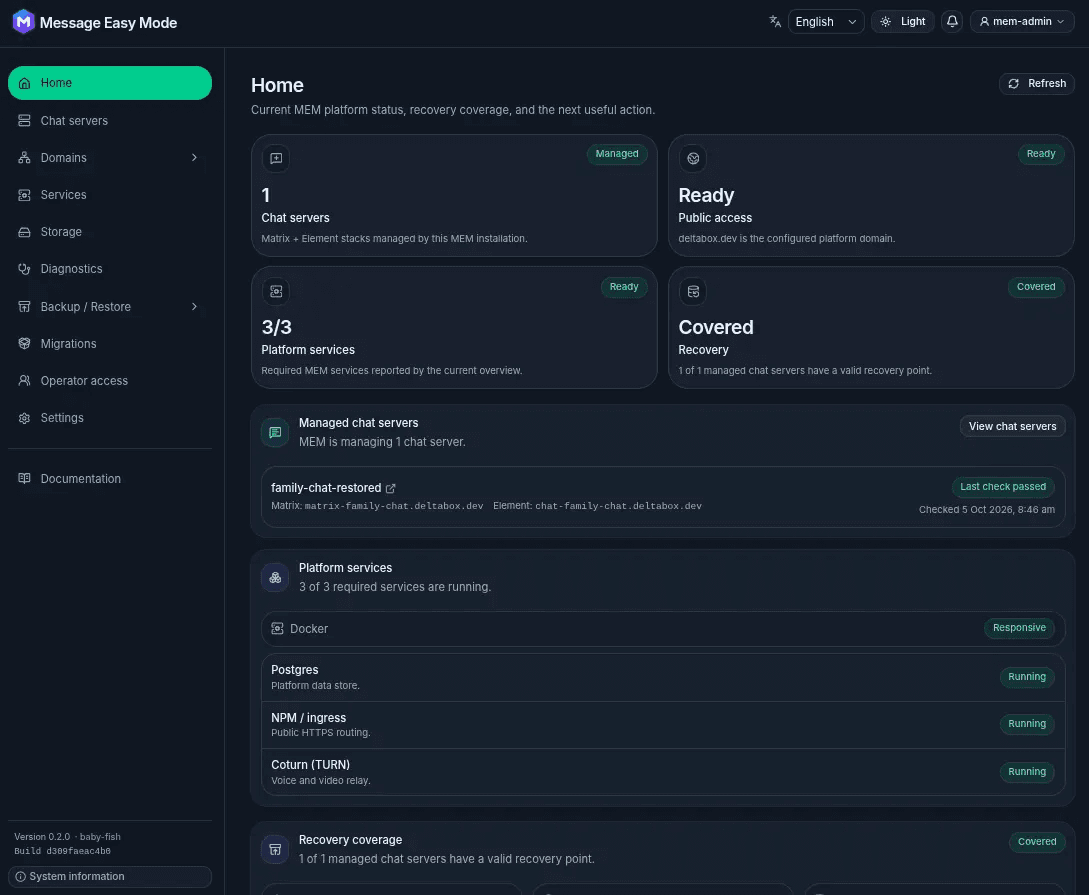Click the Home icon in the sidebar

[24, 83]
